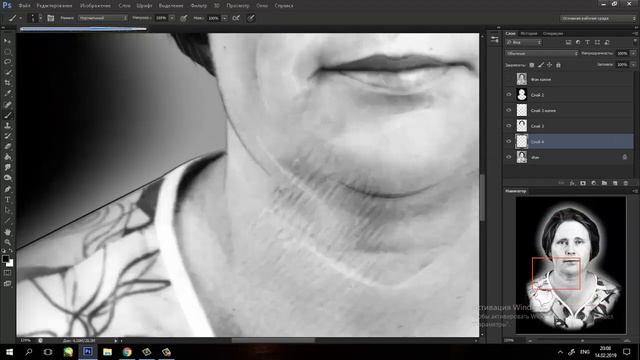The image size is (640, 360).
Task: Click foreground color swatch
Action: pos(5,259)
